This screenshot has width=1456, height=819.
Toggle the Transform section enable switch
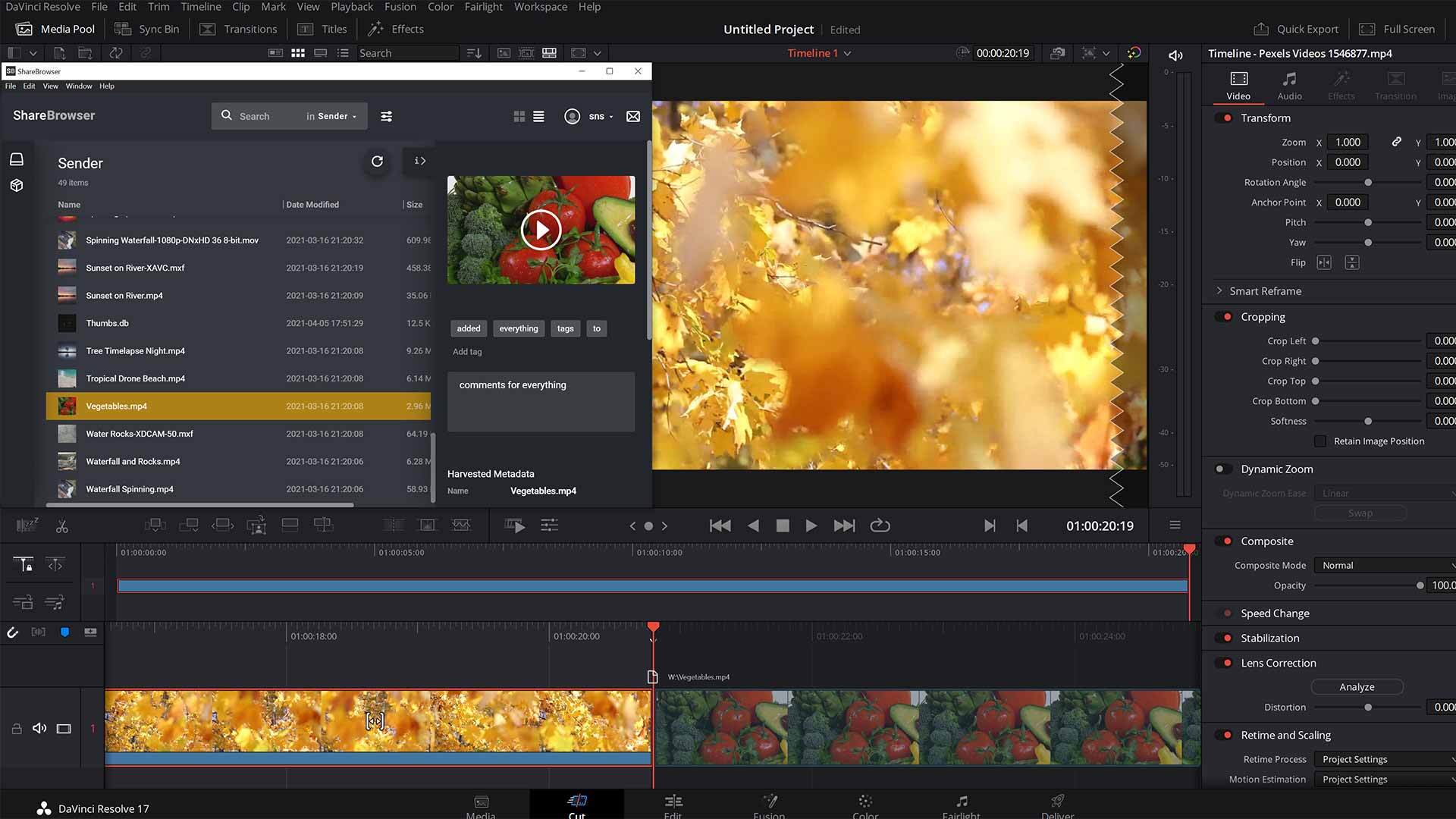[1223, 118]
